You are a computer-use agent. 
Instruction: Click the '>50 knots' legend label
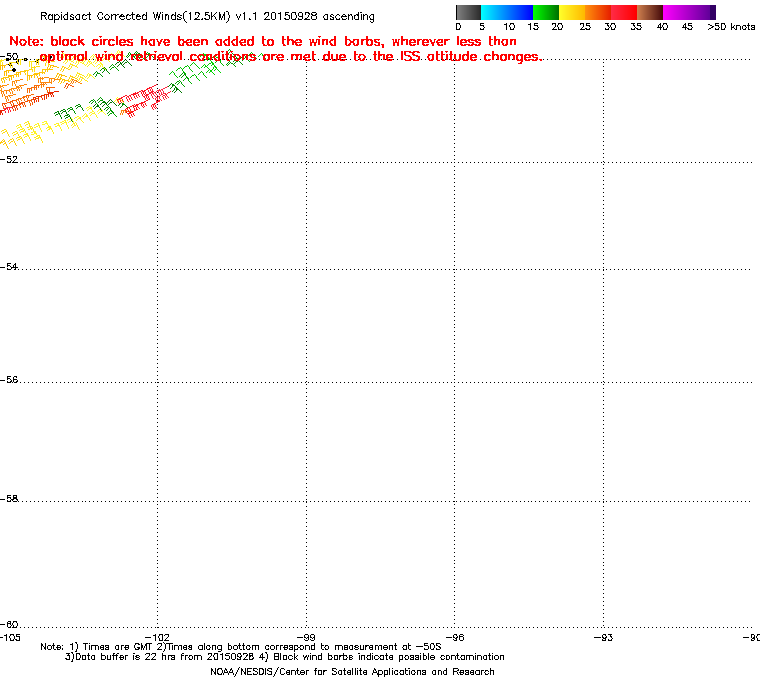point(731,27)
